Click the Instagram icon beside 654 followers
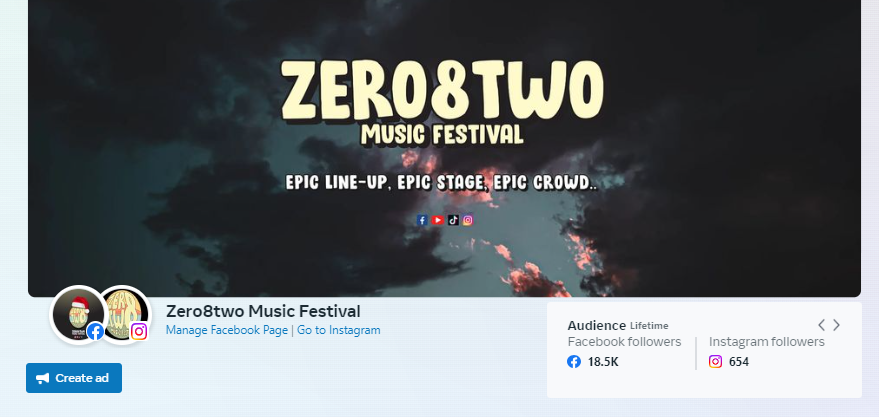This screenshot has width=879, height=417. pyautogui.click(x=715, y=362)
